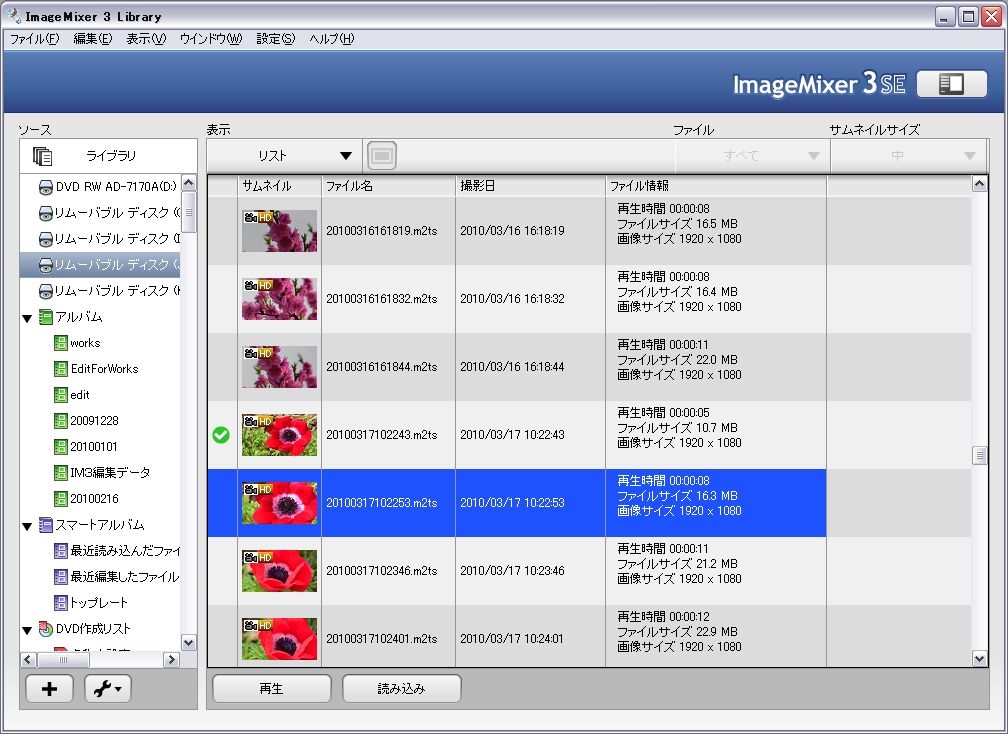Screen dimensions: 1008x734
Task: Click the 20100101 album icon
Action: (x=60, y=447)
